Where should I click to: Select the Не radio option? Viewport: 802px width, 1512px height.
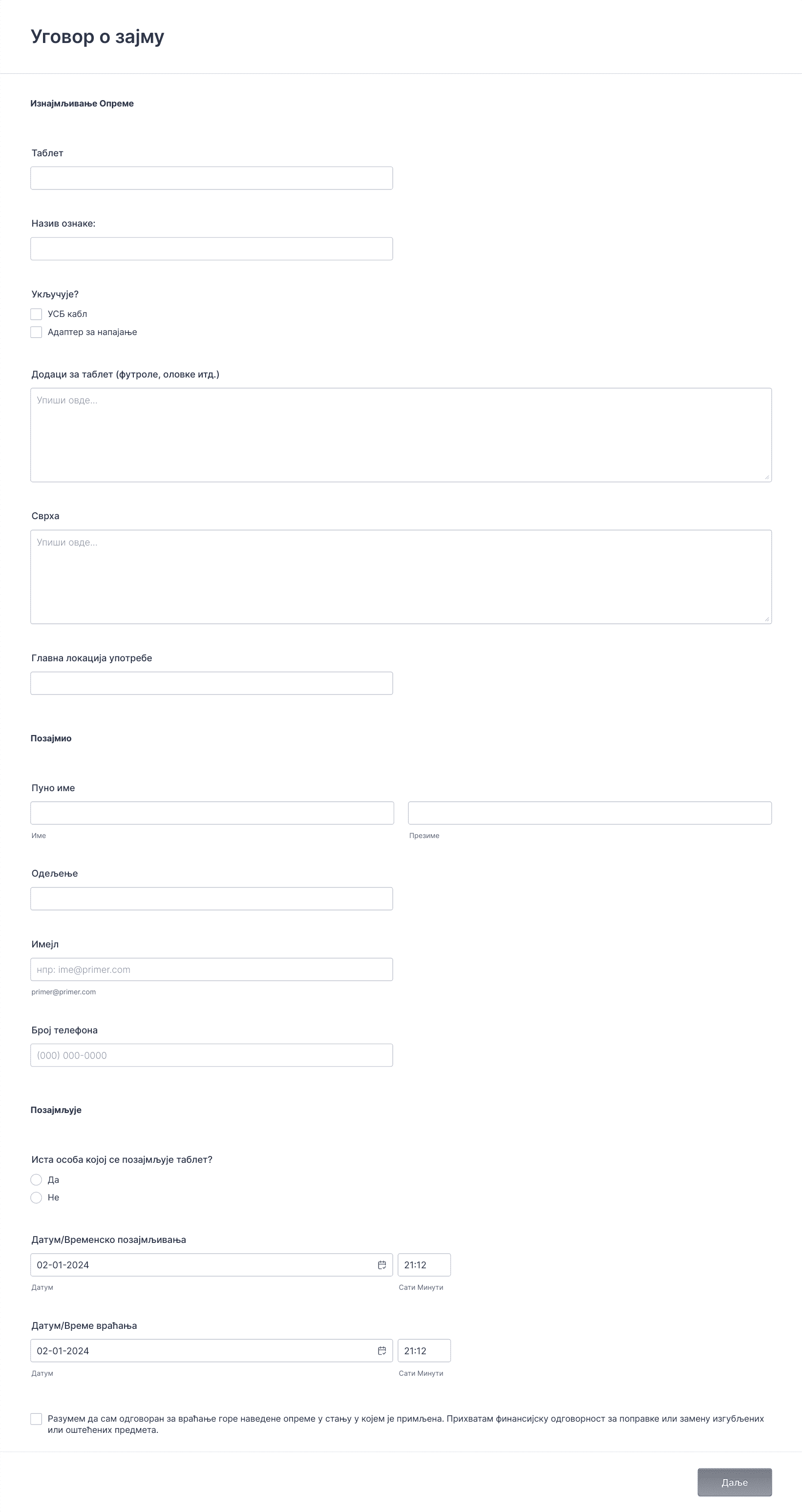click(x=37, y=1197)
